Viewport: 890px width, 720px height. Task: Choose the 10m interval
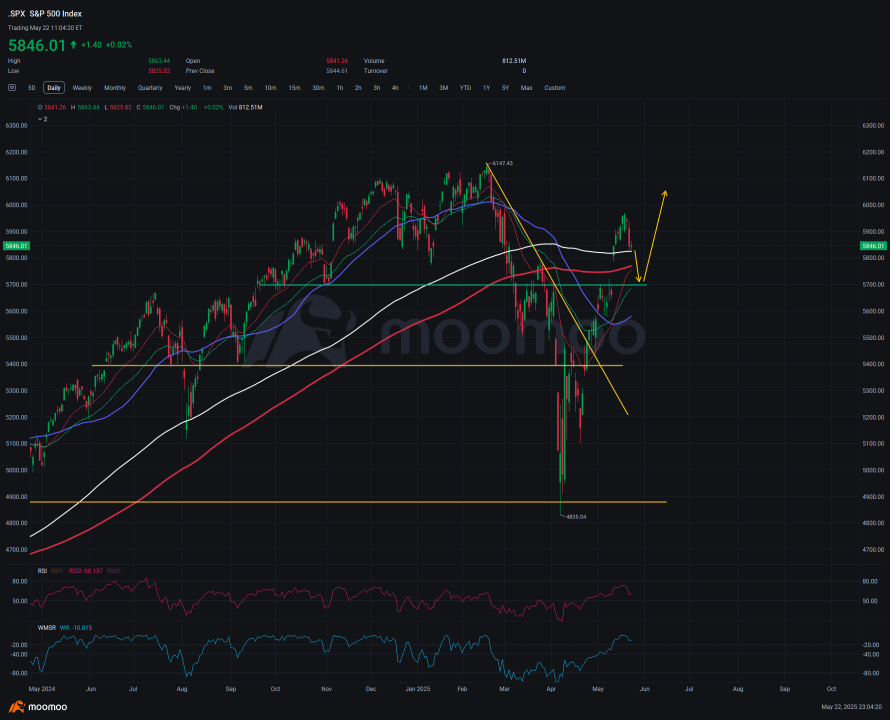click(271, 88)
